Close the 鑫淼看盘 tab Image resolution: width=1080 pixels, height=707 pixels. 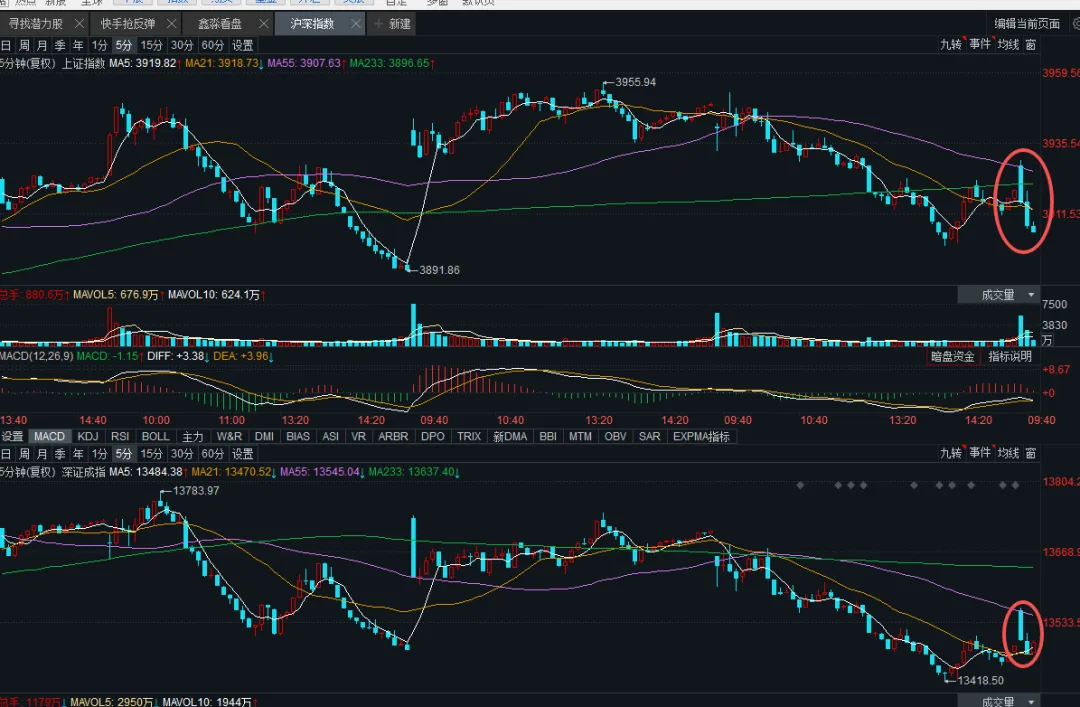[263, 24]
